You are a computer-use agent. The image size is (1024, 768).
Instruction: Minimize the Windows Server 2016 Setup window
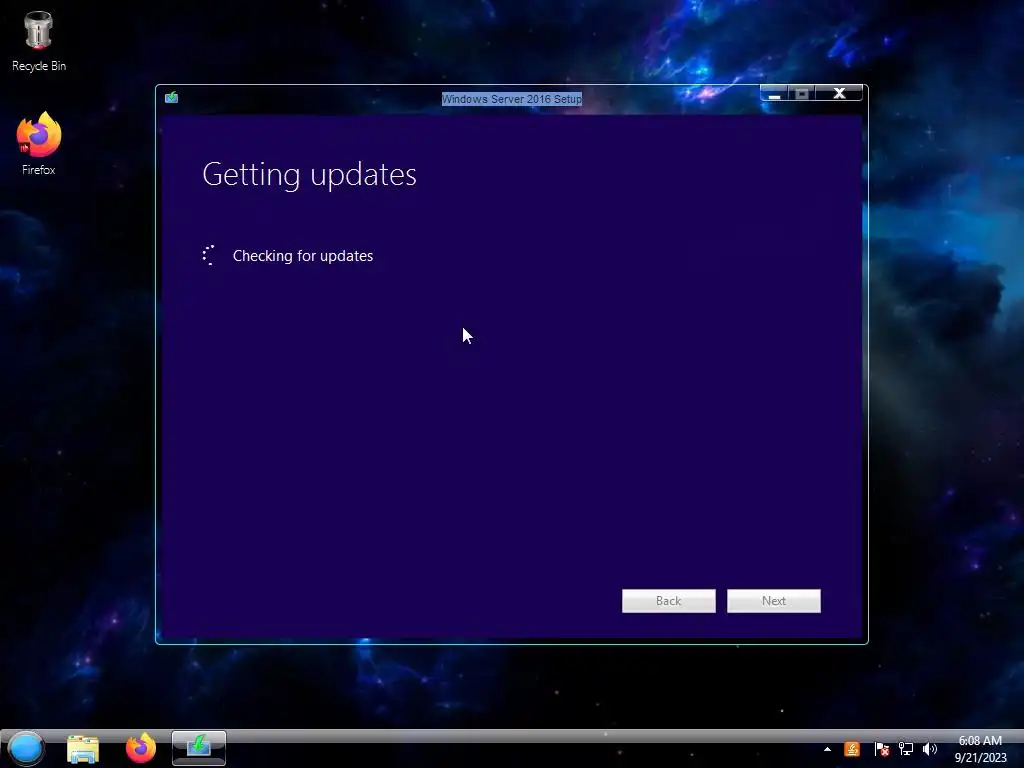775,93
